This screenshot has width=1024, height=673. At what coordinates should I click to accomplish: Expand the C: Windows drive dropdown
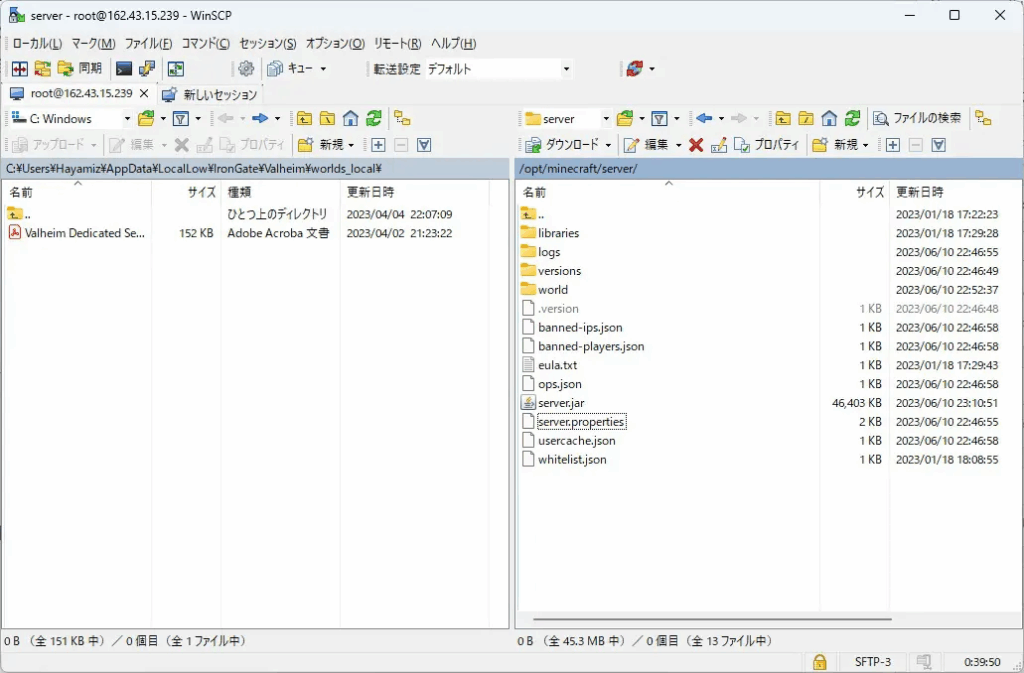[x=127, y=119]
